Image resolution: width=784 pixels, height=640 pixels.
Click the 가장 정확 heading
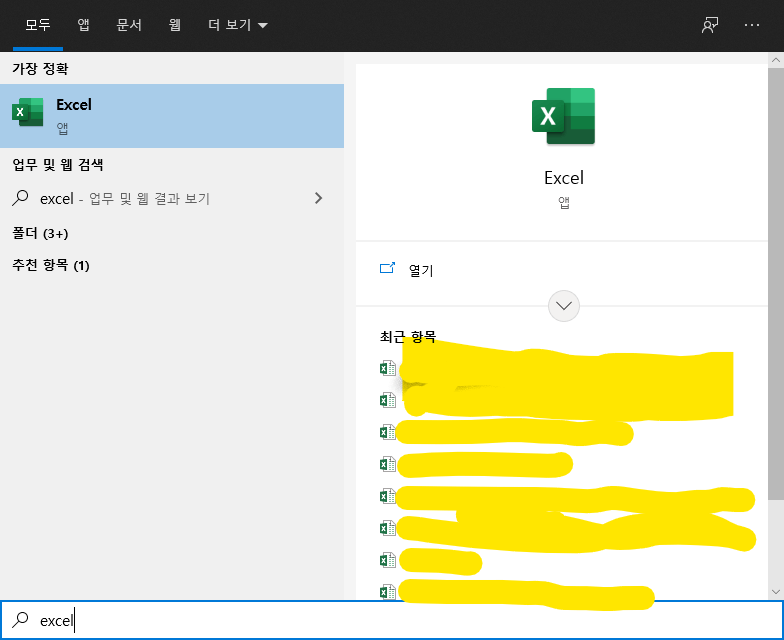click(40, 68)
